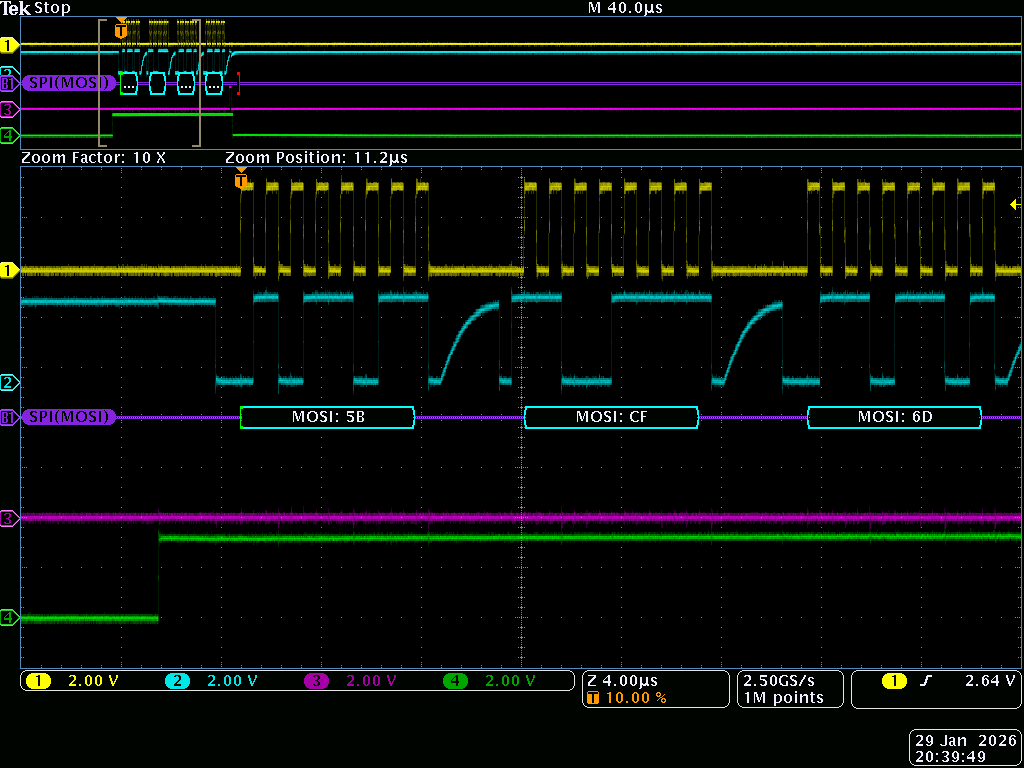Click the Tek logo
The width and height of the screenshot is (1024, 768).
[x=16, y=8]
